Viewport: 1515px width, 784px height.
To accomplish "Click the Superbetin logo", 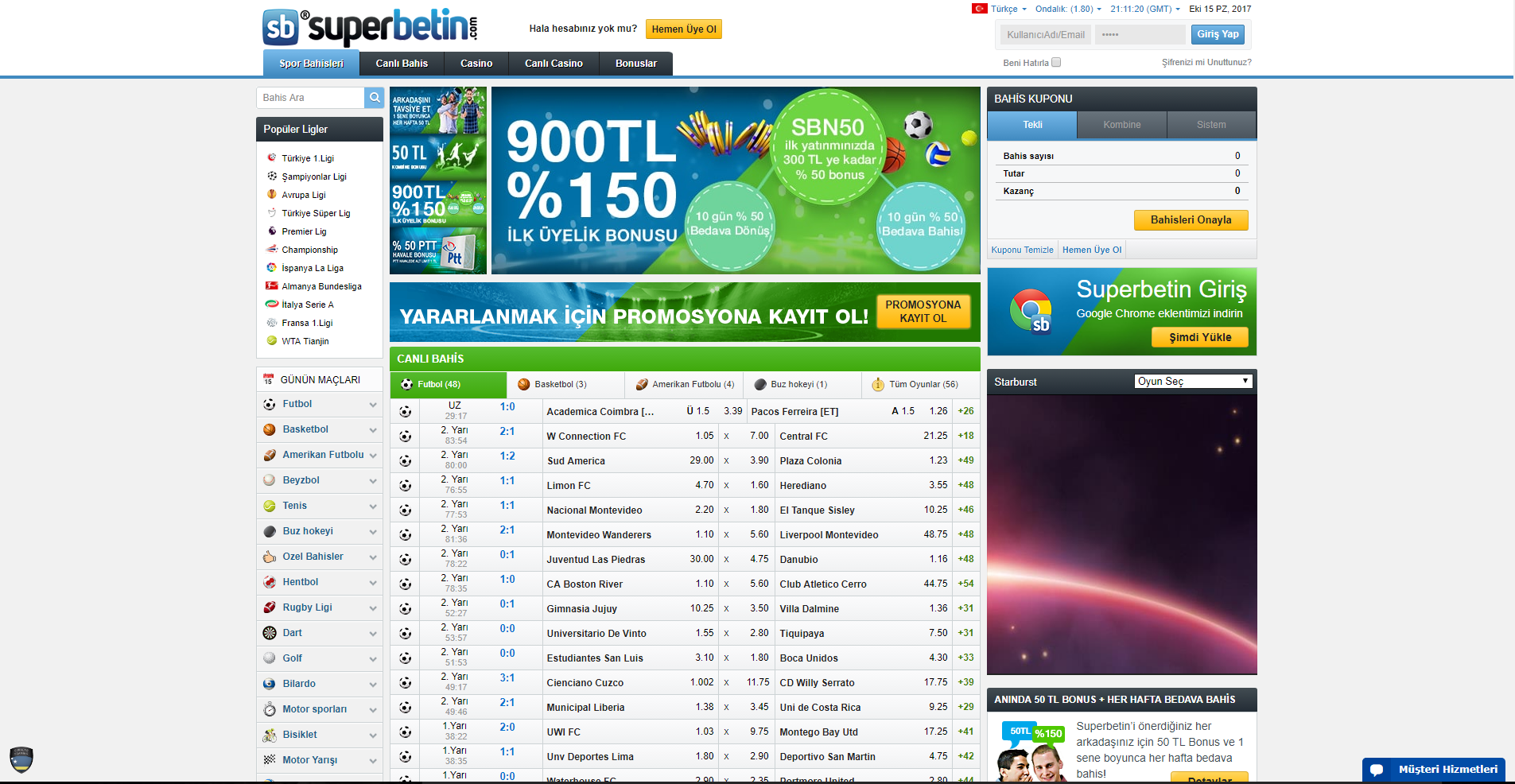I will pyautogui.click(x=371, y=28).
